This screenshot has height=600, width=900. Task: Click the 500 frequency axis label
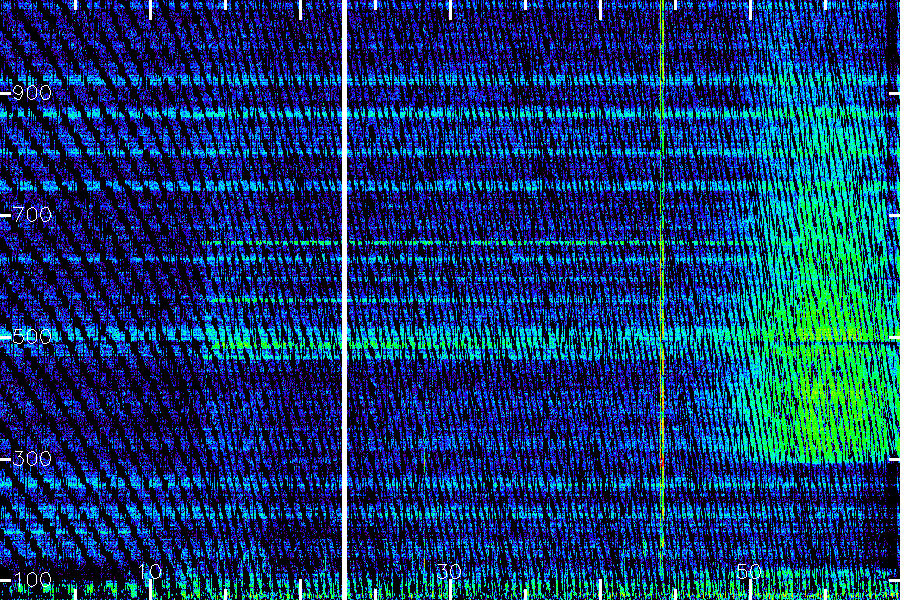[32, 336]
